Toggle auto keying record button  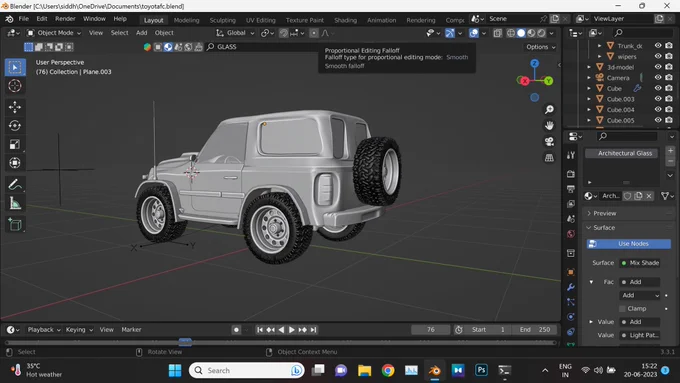[236, 330]
